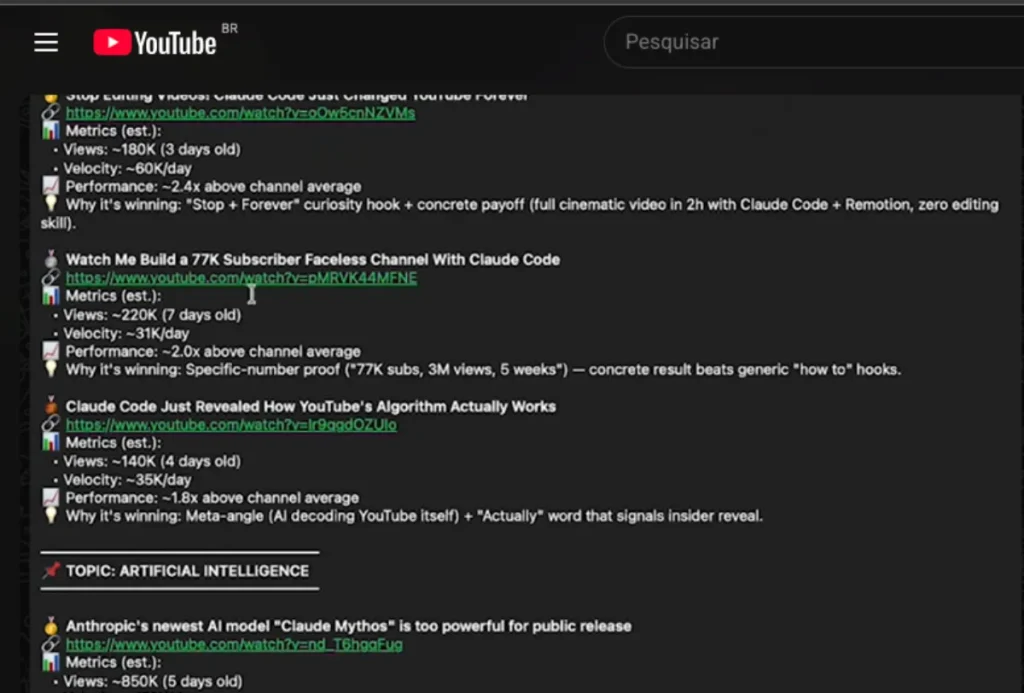Click bar chart icon above 'Views: ~850K'
Screen dimensions: 1024x693
pos(51,662)
